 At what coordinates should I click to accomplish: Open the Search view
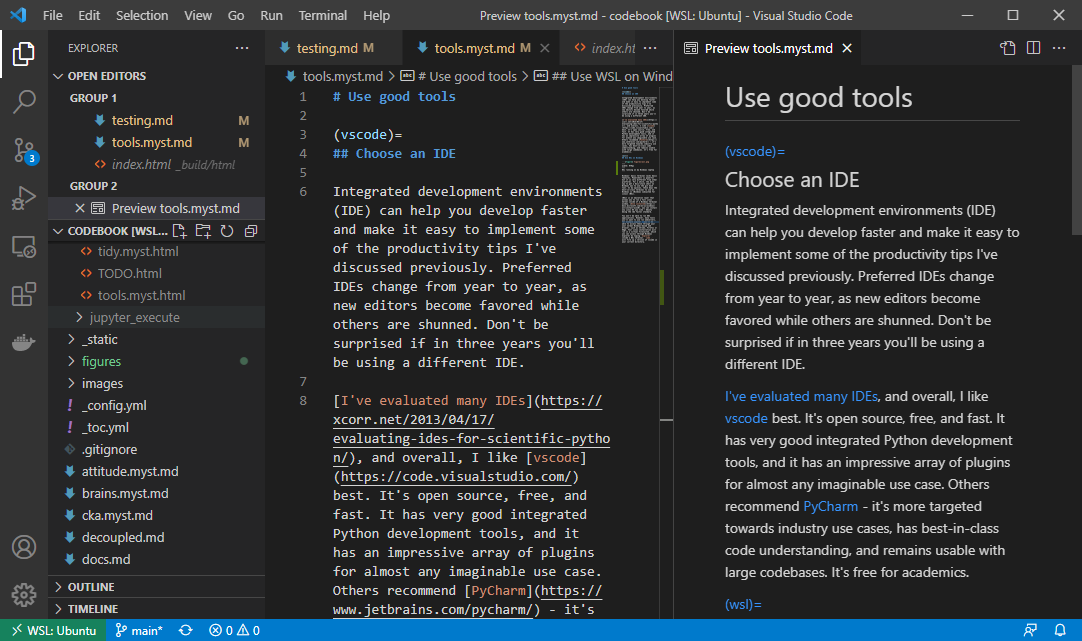[x=23, y=101]
